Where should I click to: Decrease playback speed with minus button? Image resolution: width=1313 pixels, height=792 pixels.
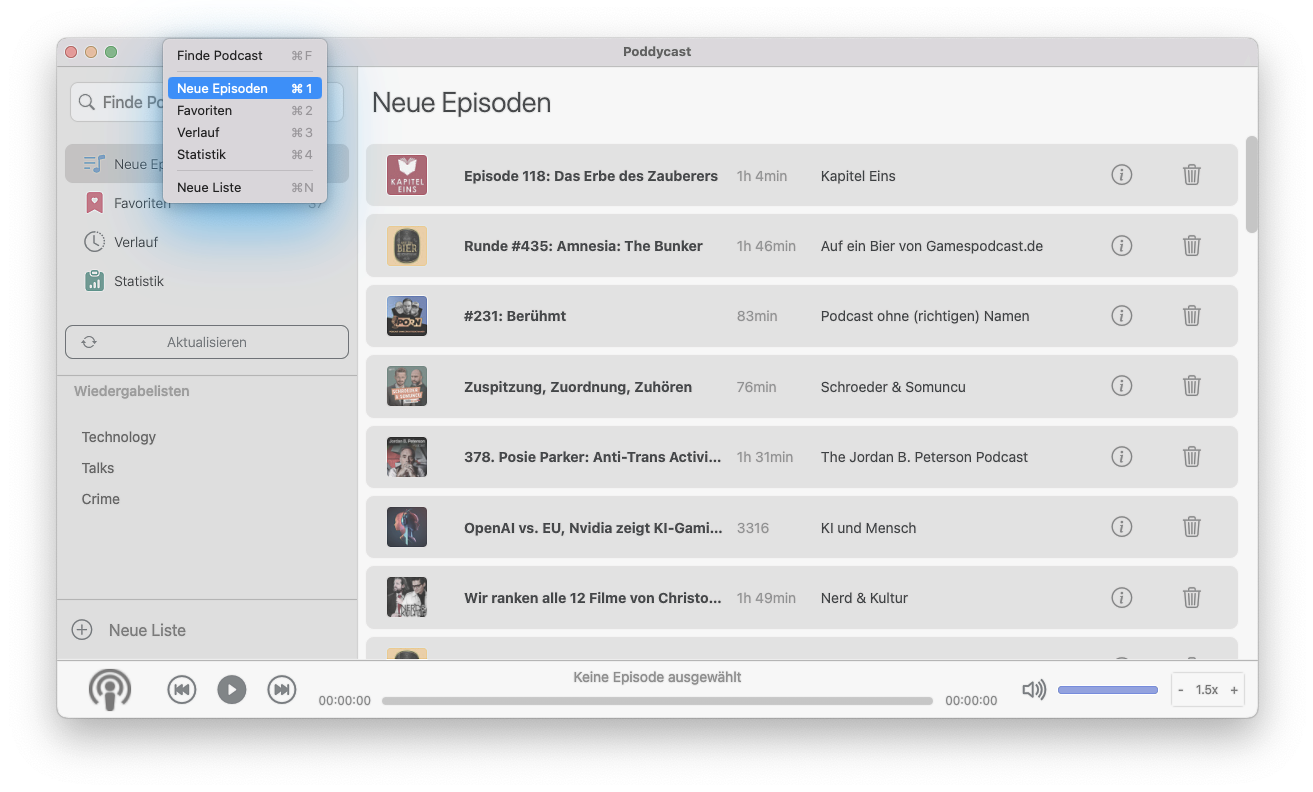tap(1181, 690)
